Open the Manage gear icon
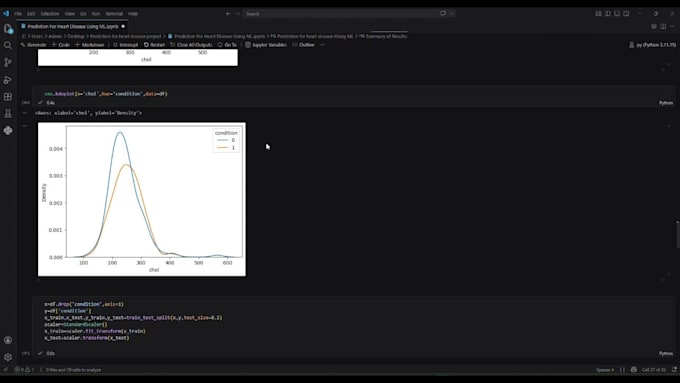The height and width of the screenshot is (383, 680). tap(8, 357)
